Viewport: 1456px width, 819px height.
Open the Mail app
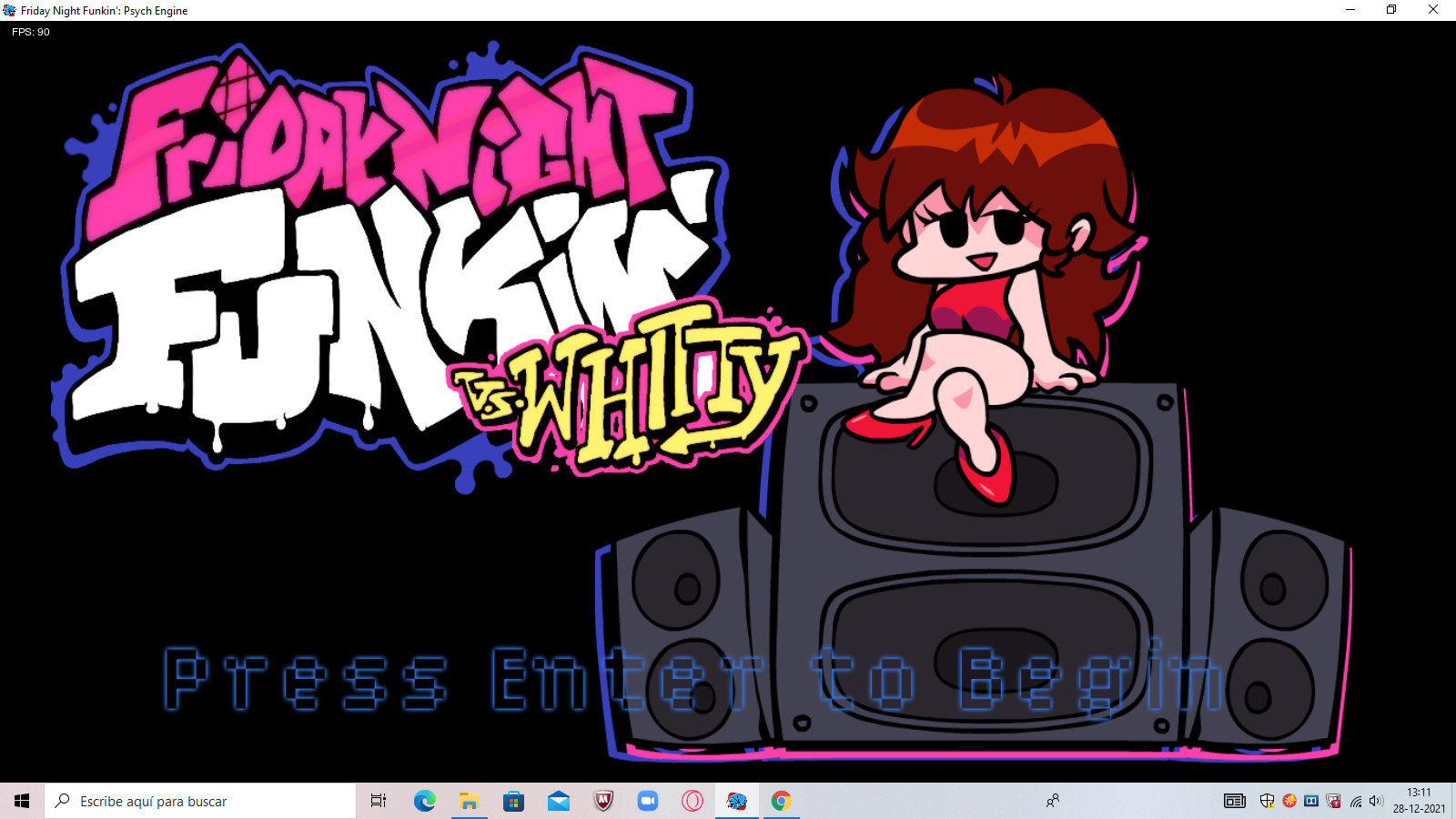(x=558, y=802)
